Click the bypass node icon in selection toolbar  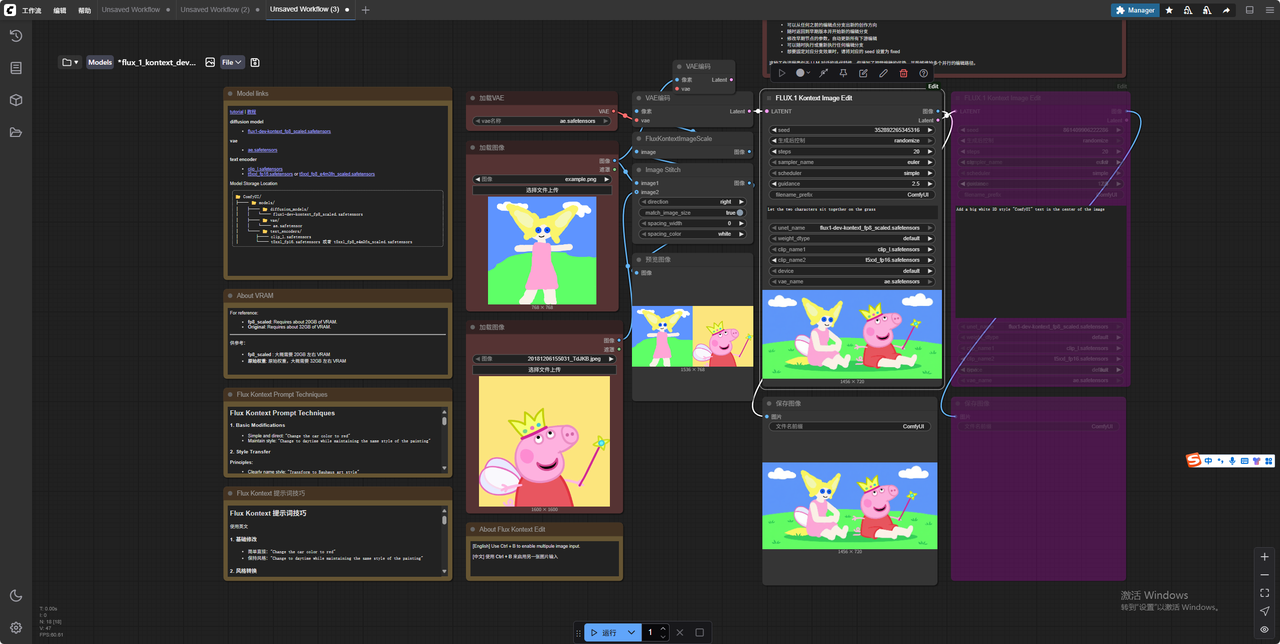click(x=823, y=73)
